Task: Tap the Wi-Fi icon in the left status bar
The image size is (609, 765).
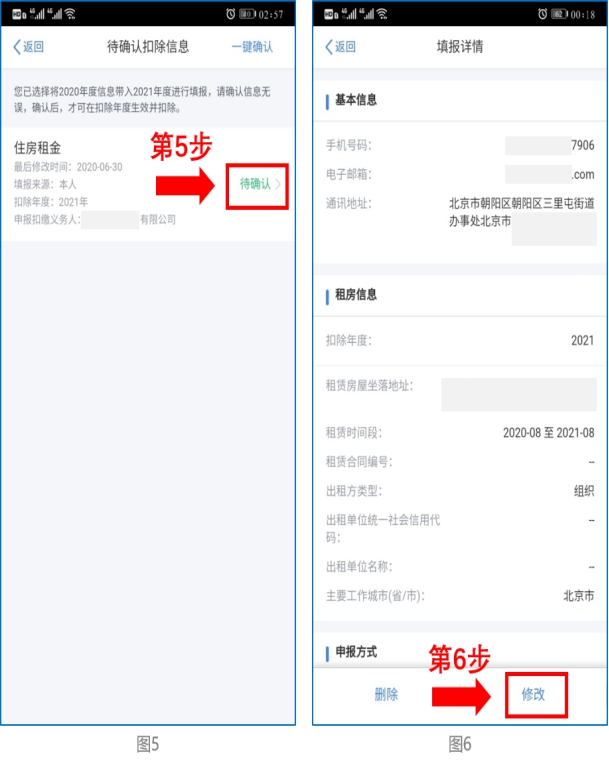Action: click(x=70, y=14)
